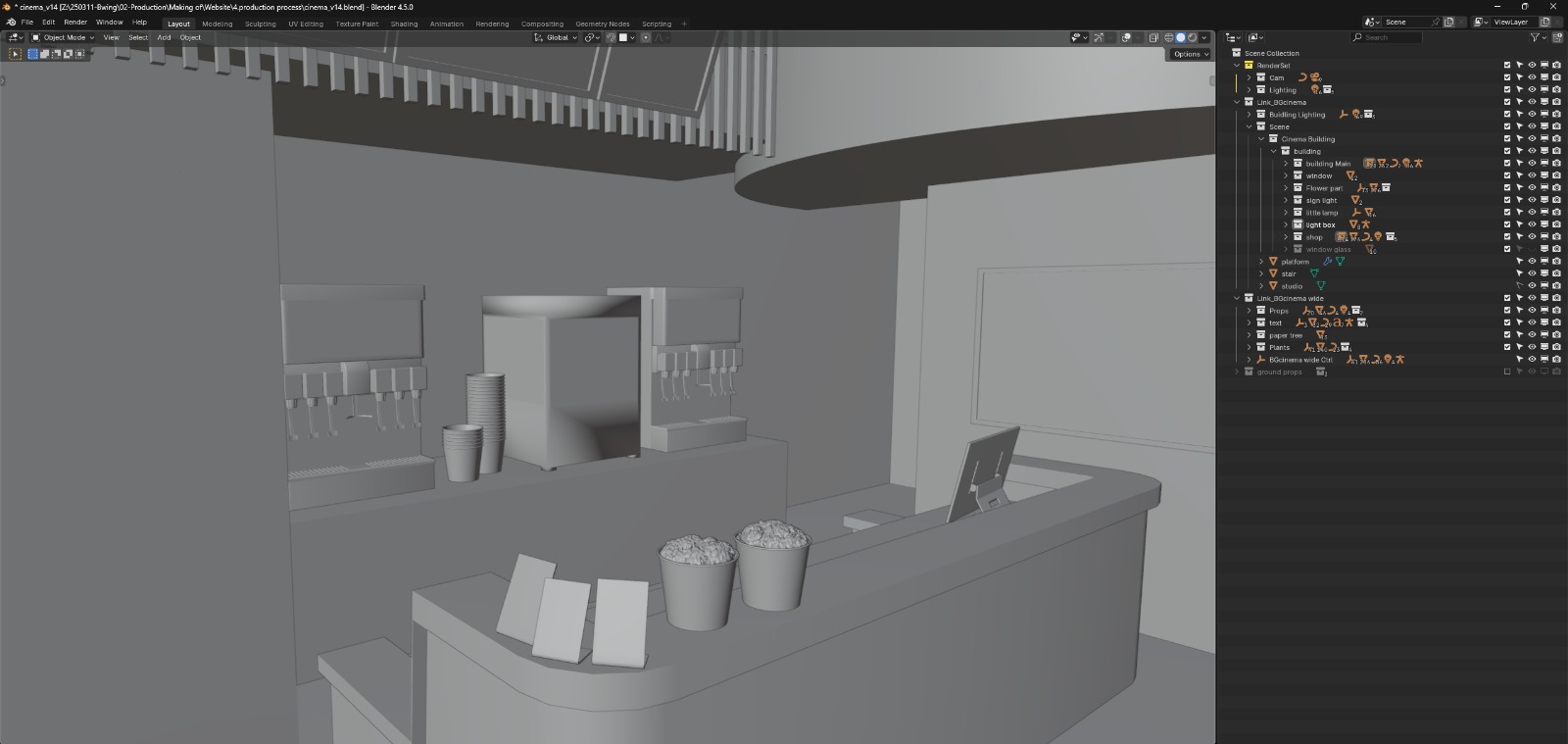Disable render camera for Props collection
Image resolution: width=1568 pixels, height=744 pixels.
[x=1556, y=311]
